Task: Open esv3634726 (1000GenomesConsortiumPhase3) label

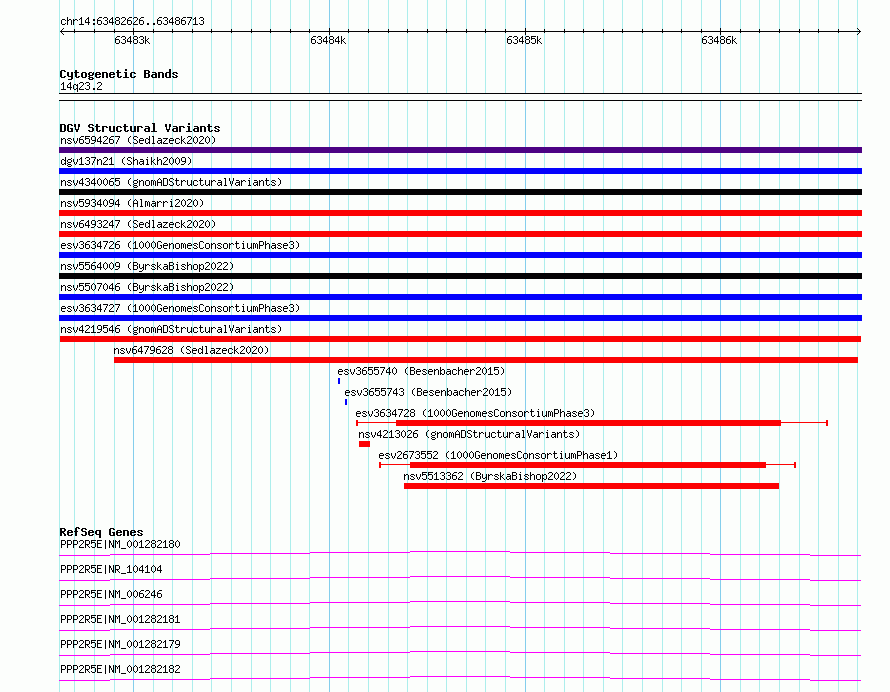Action: [x=180, y=245]
